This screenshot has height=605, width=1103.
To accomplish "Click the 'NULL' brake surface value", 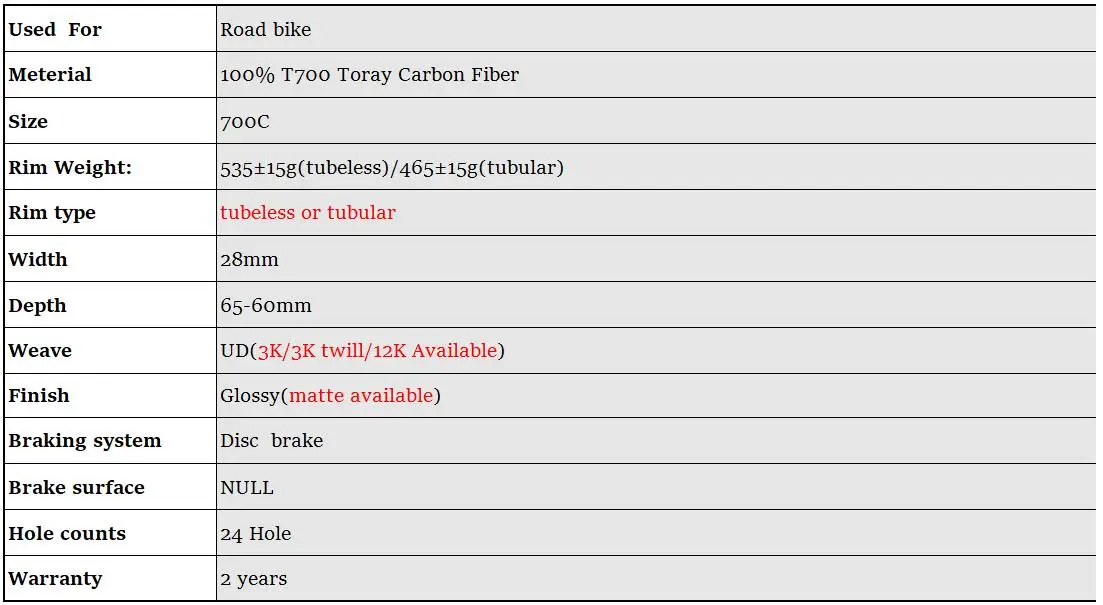I will pos(247,488).
